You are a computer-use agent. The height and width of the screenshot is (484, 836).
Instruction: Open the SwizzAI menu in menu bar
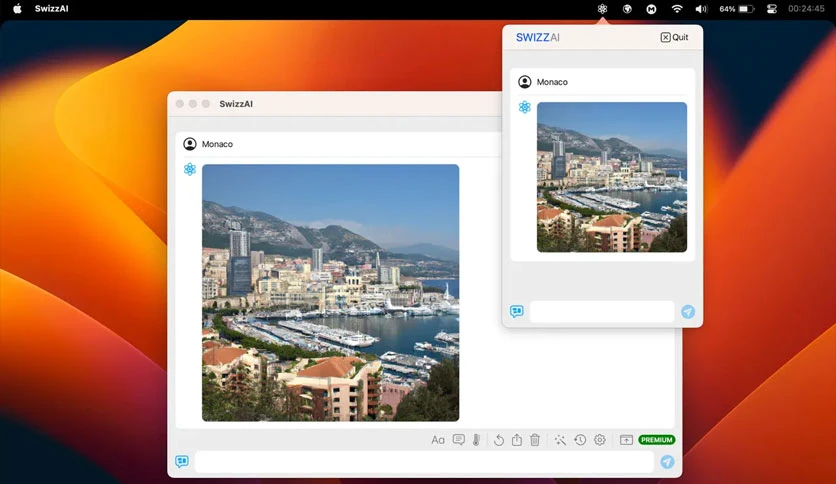52,9
